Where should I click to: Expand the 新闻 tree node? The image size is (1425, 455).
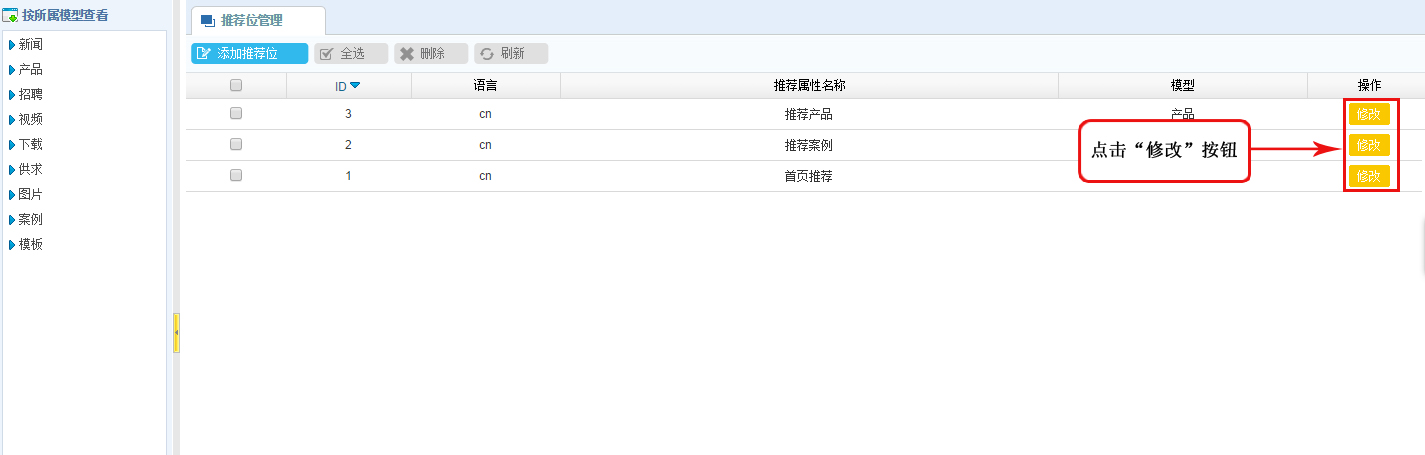(x=12, y=45)
